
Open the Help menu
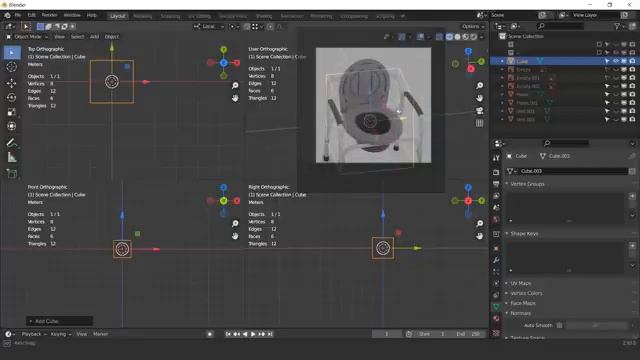coord(91,15)
